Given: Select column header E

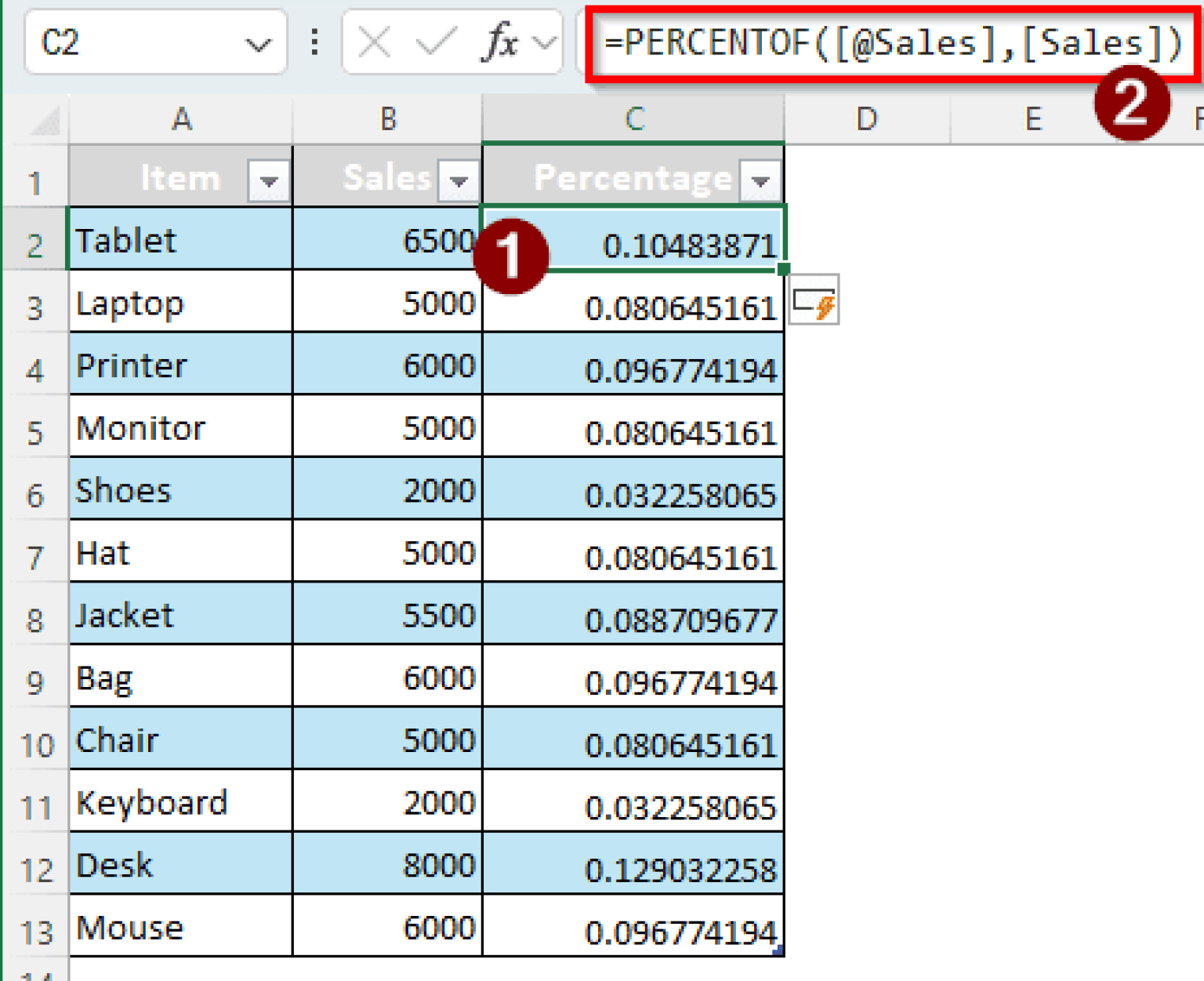Looking at the screenshot, I should coord(1032,119).
